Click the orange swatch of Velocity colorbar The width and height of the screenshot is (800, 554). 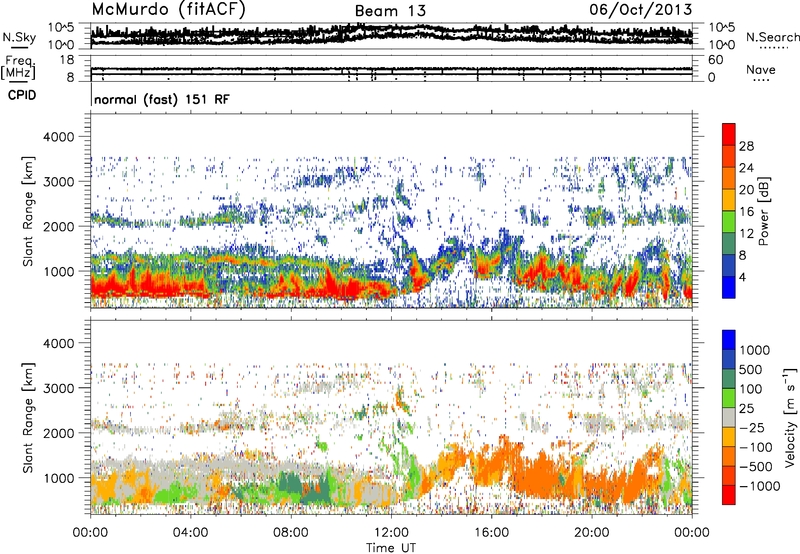tap(729, 457)
